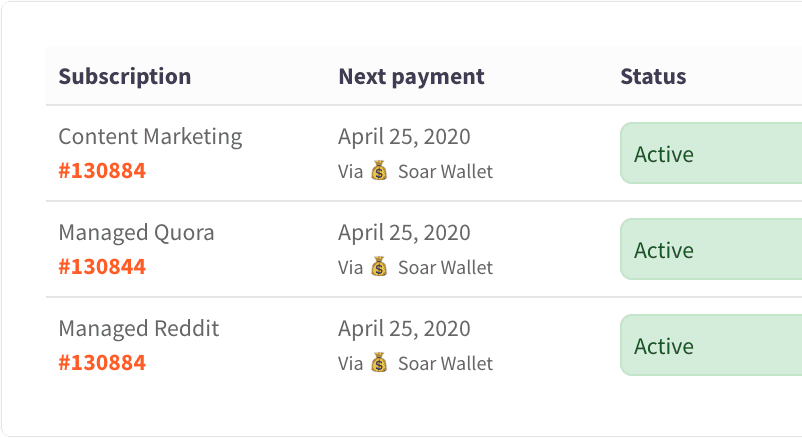Viewport: 802px width, 438px height.
Task: Select the Active status badge for Content Marketing
Action: pyautogui.click(x=711, y=153)
